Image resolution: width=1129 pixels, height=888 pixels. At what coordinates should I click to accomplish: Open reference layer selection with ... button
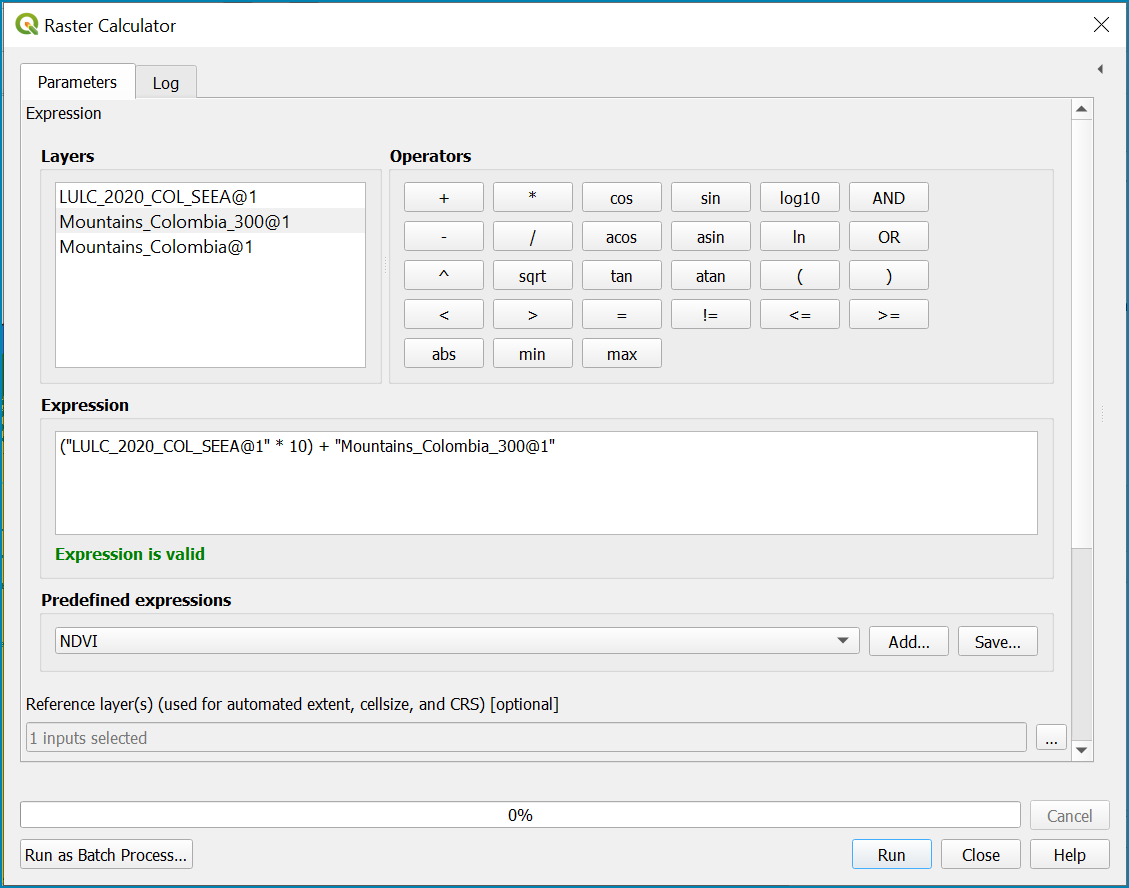pos(1051,737)
